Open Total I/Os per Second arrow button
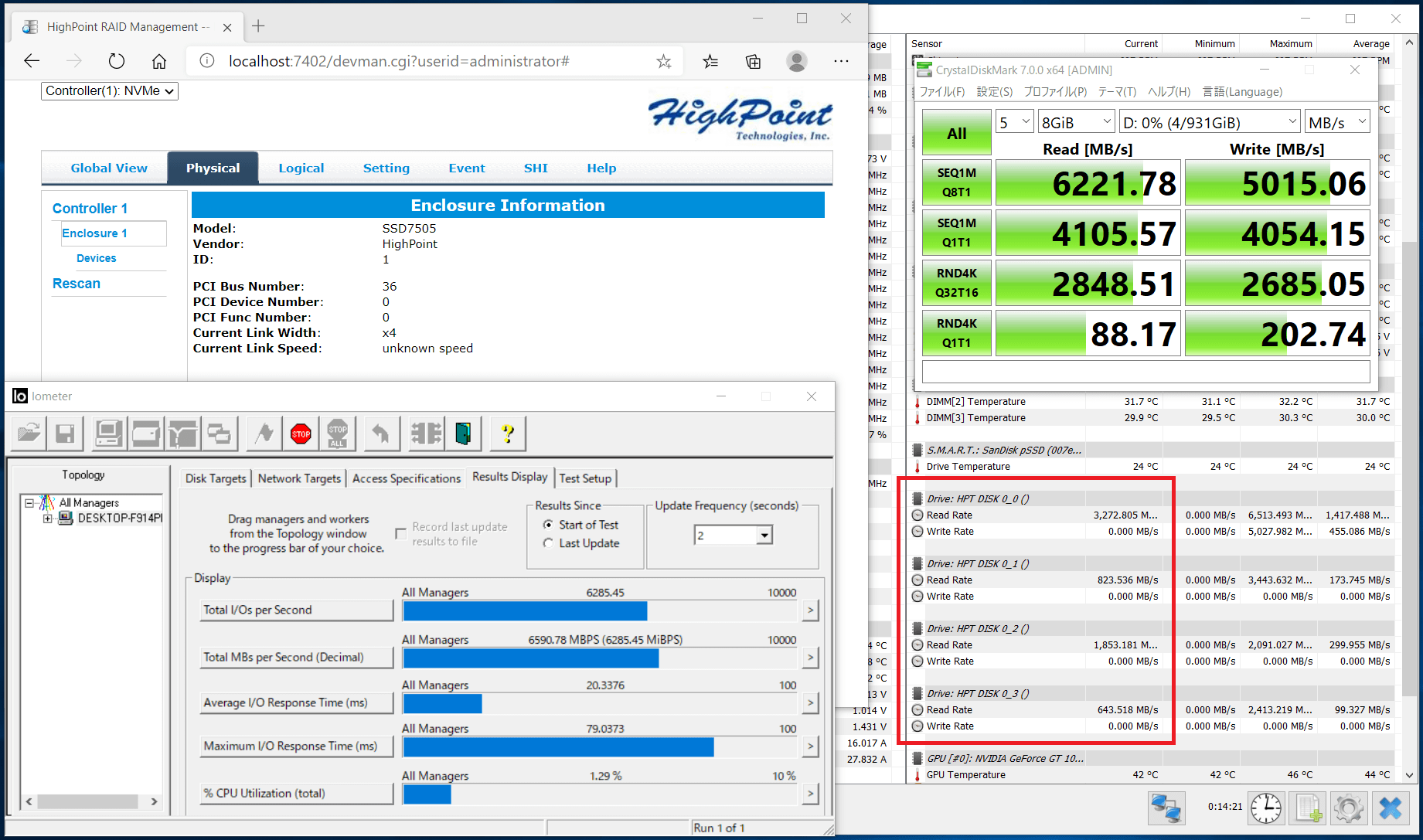The image size is (1423, 840). [x=810, y=610]
